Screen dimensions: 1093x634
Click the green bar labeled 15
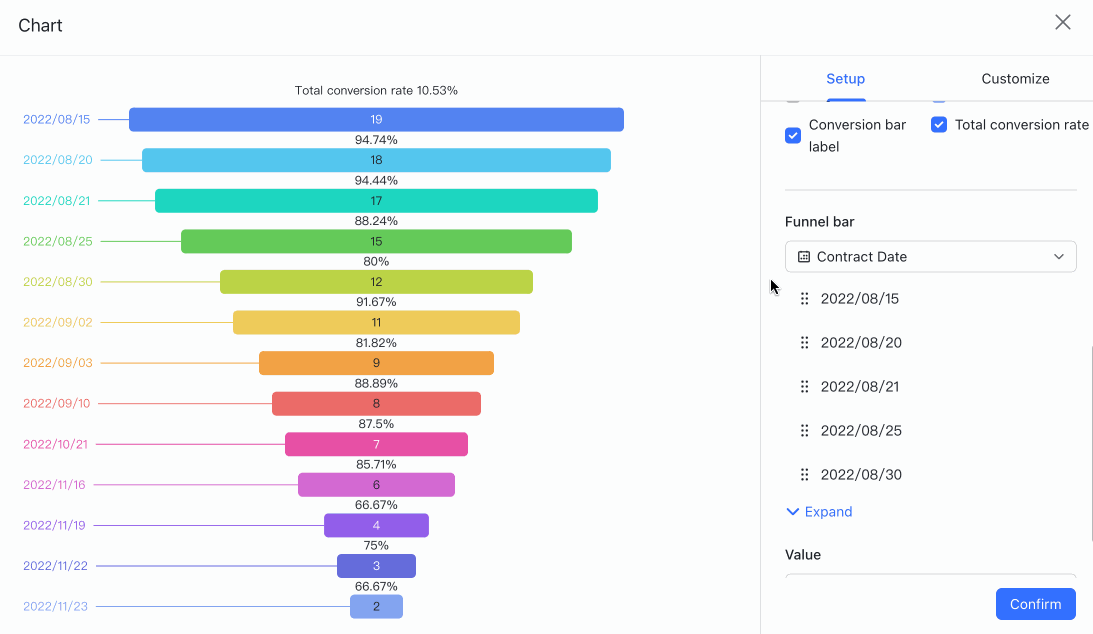coord(376,241)
